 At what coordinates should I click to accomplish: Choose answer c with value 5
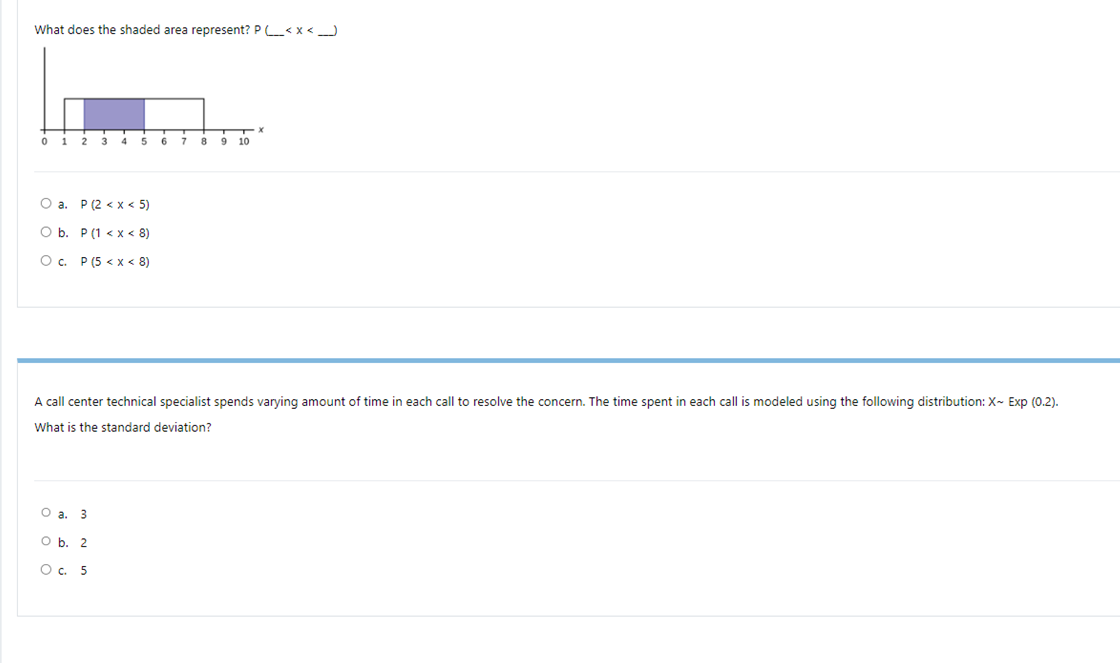pos(46,569)
